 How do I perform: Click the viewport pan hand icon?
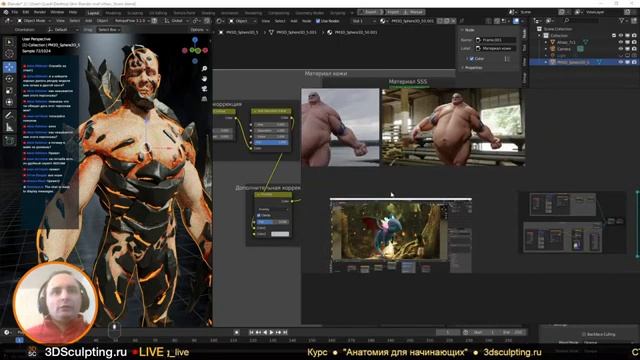point(204,78)
